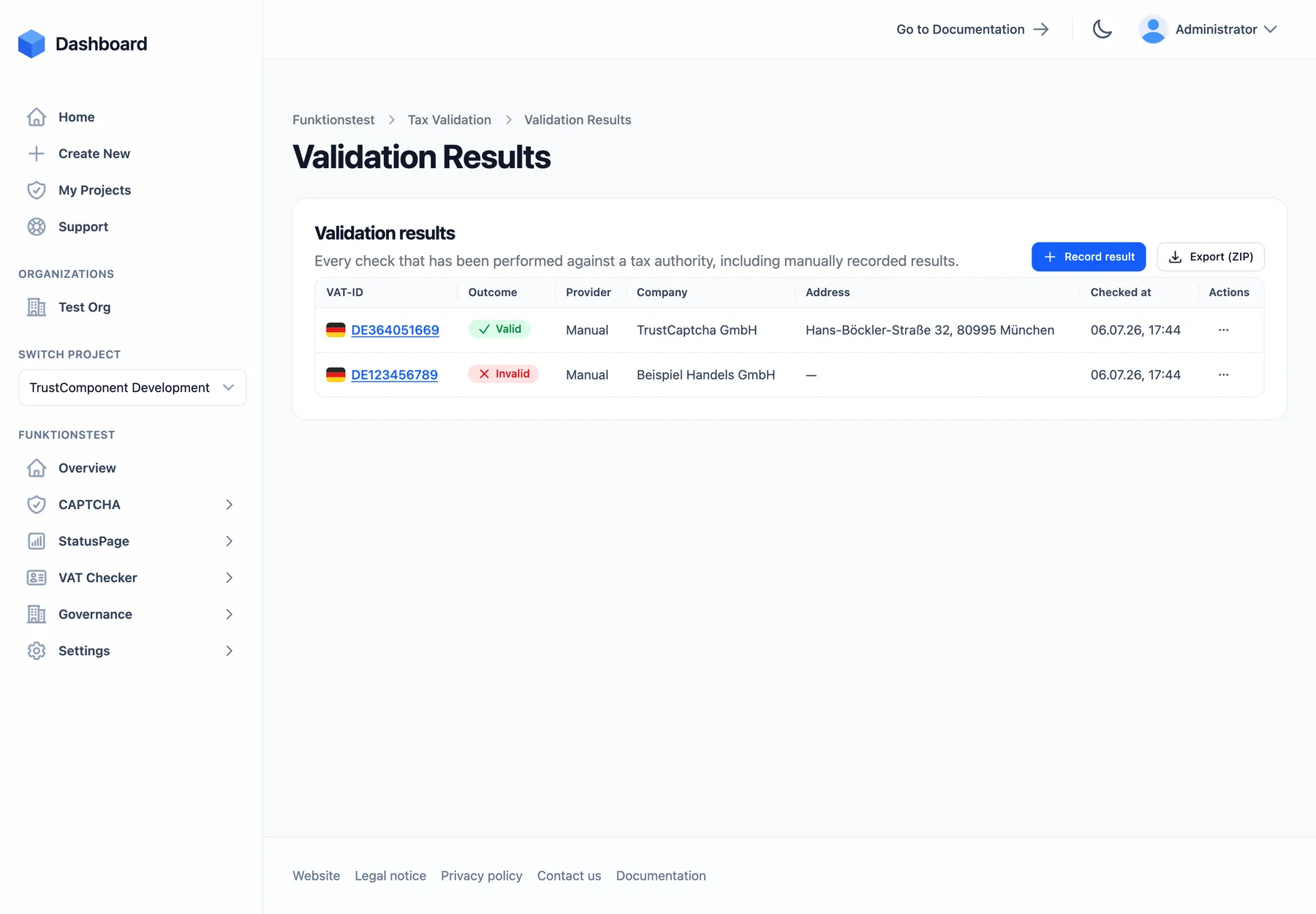Open the Legal notice footer link
Image resolution: width=1316 pixels, height=914 pixels.
tap(390, 876)
